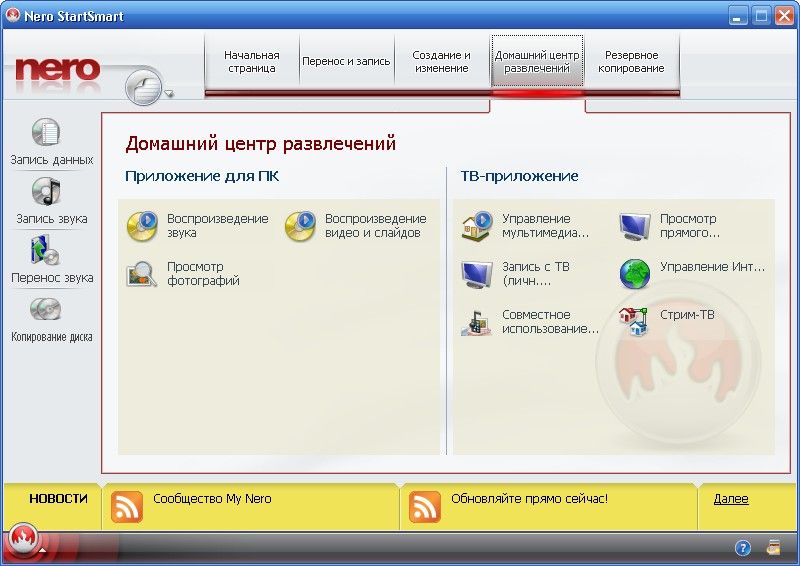The width and height of the screenshot is (800, 566).
Task: Click the Nero StartSmart title bar icon
Action: coord(13,15)
